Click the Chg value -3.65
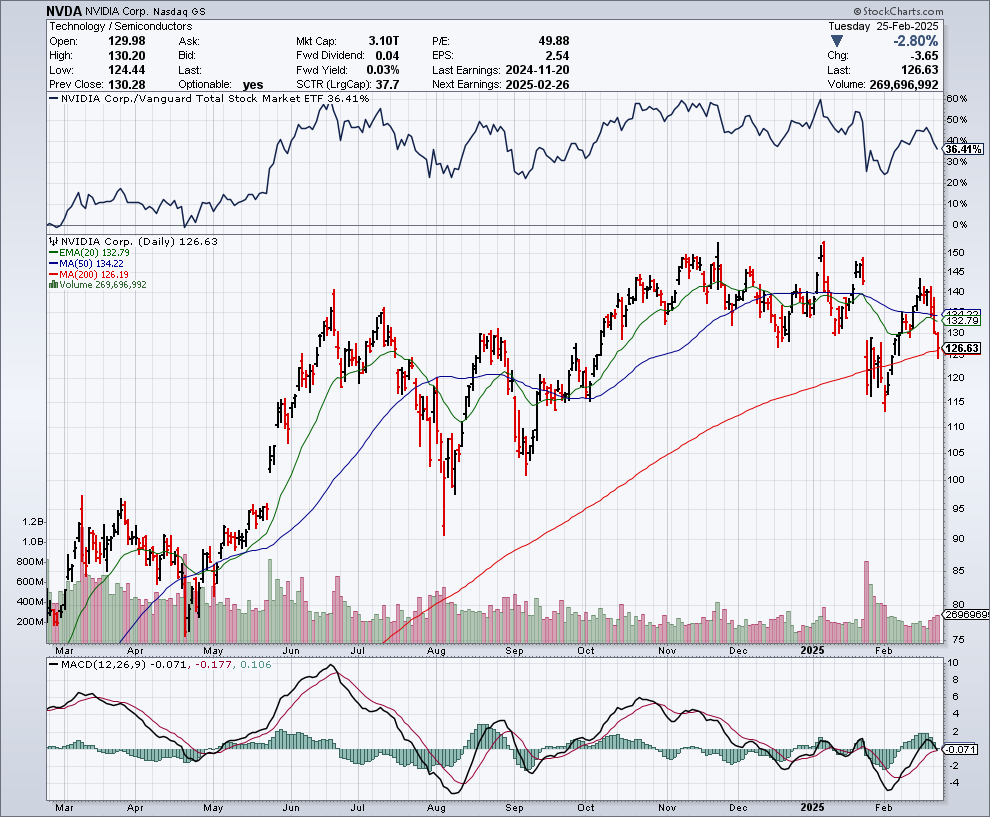This screenshot has width=990, height=817. (923, 56)
